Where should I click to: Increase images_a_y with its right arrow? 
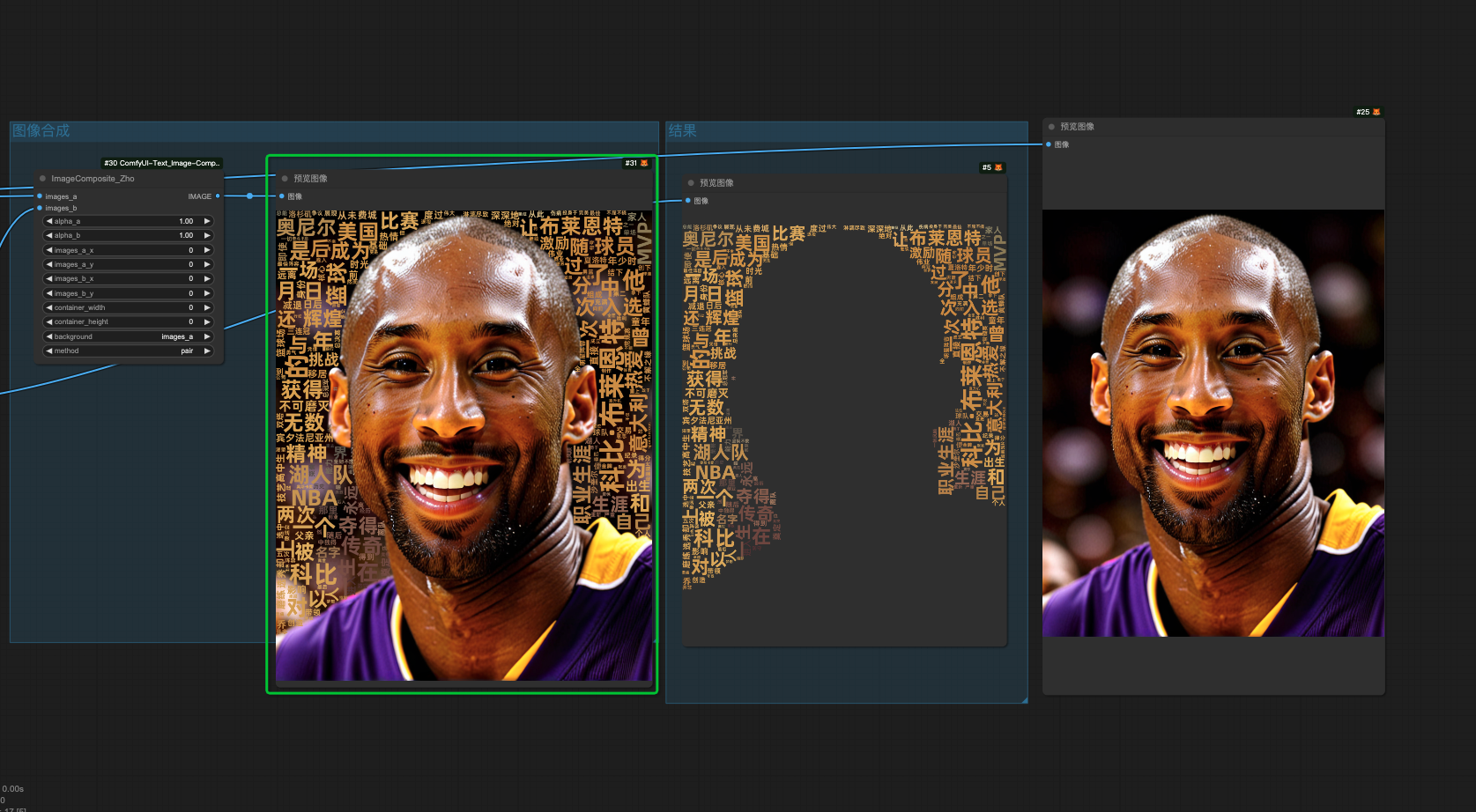207,264
